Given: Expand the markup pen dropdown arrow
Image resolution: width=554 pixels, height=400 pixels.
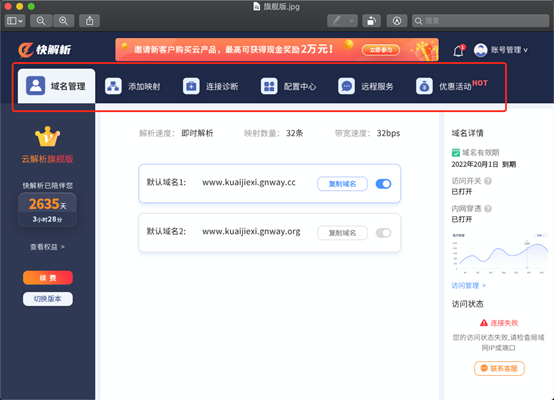Looking at the screenshot, I should coord(352,21).
